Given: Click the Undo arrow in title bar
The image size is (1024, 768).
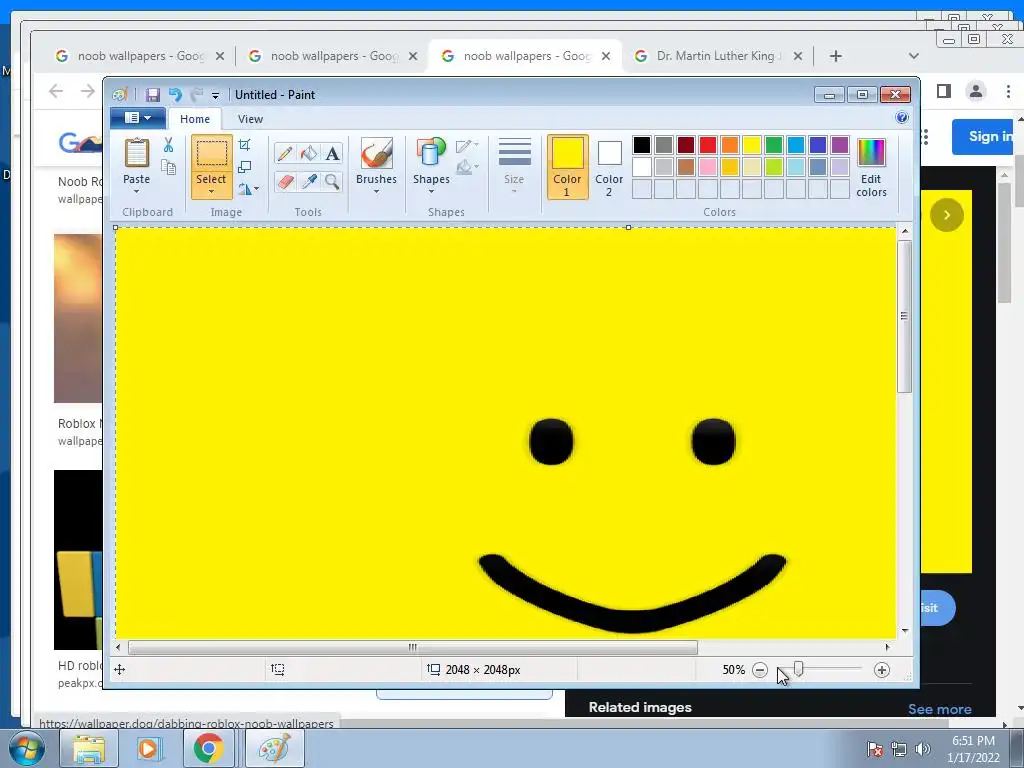Looking at the screenshot, I should [x=175, y=95].
